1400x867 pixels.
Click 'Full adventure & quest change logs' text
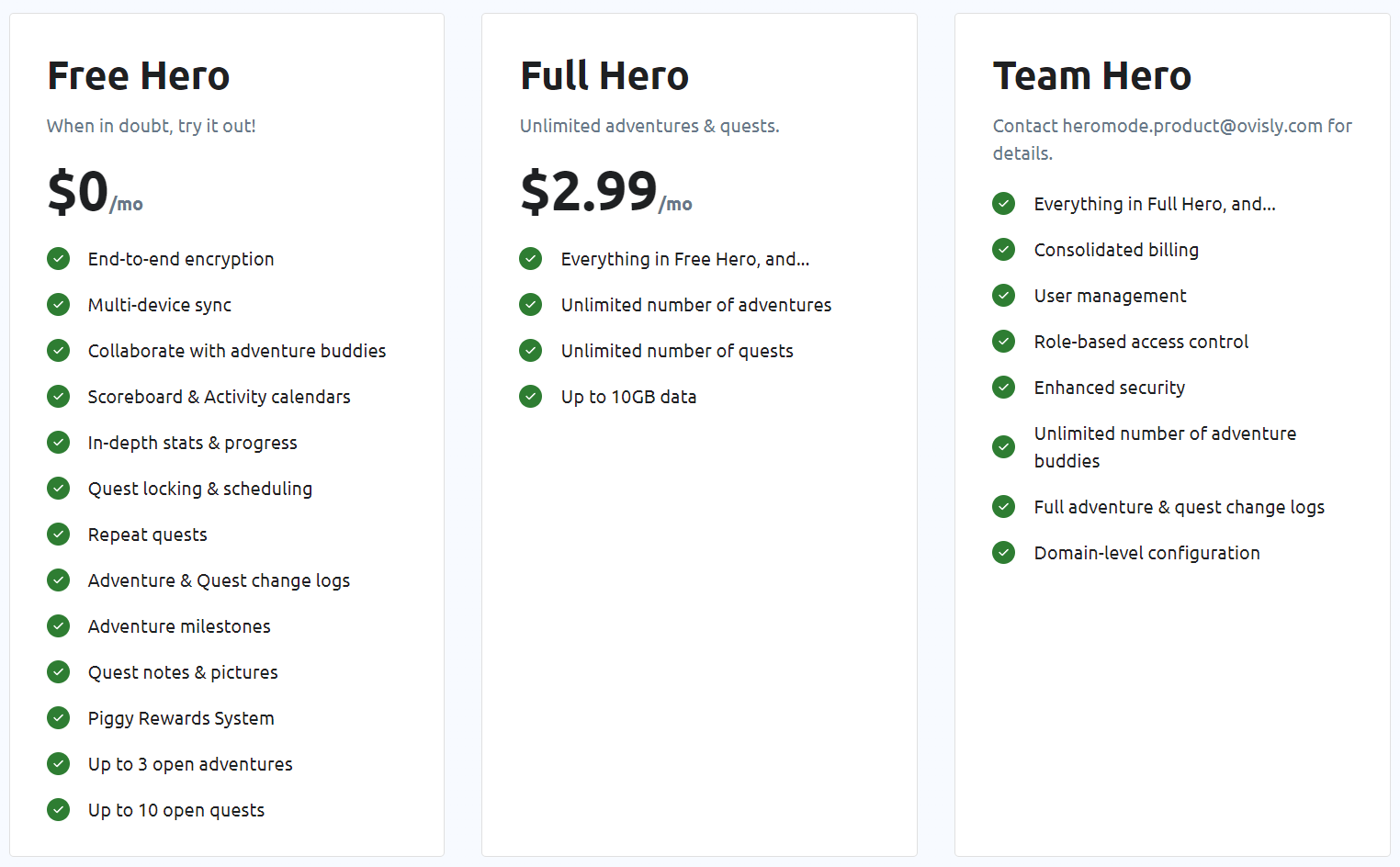click(x=1180, y=507)
